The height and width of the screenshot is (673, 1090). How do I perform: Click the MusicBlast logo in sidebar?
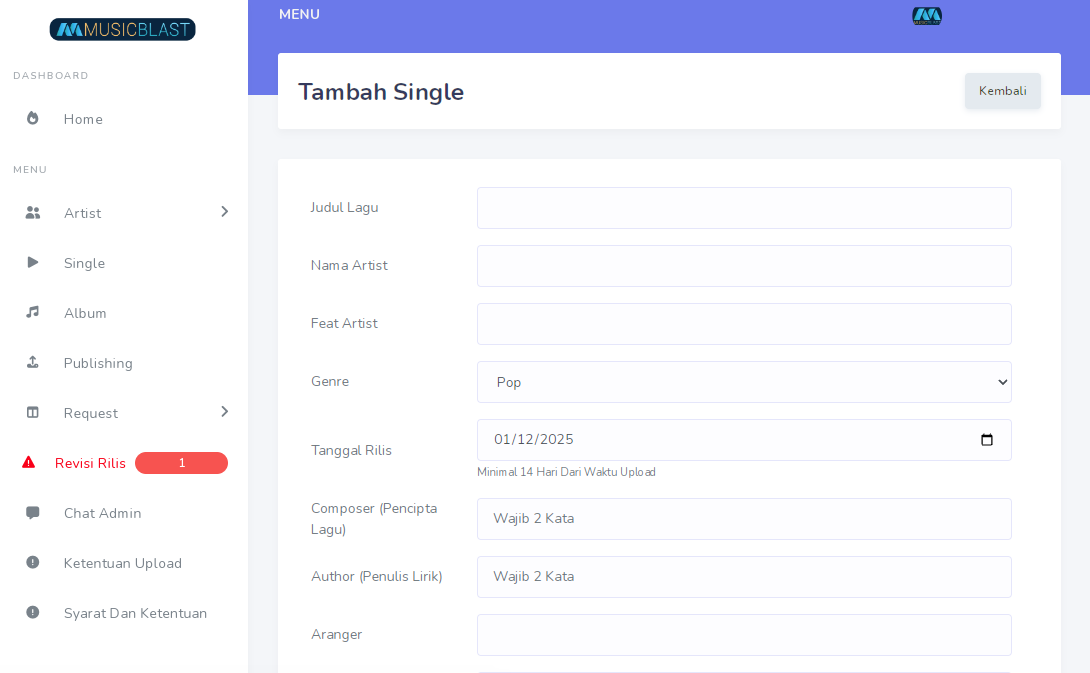coord(122,30)
